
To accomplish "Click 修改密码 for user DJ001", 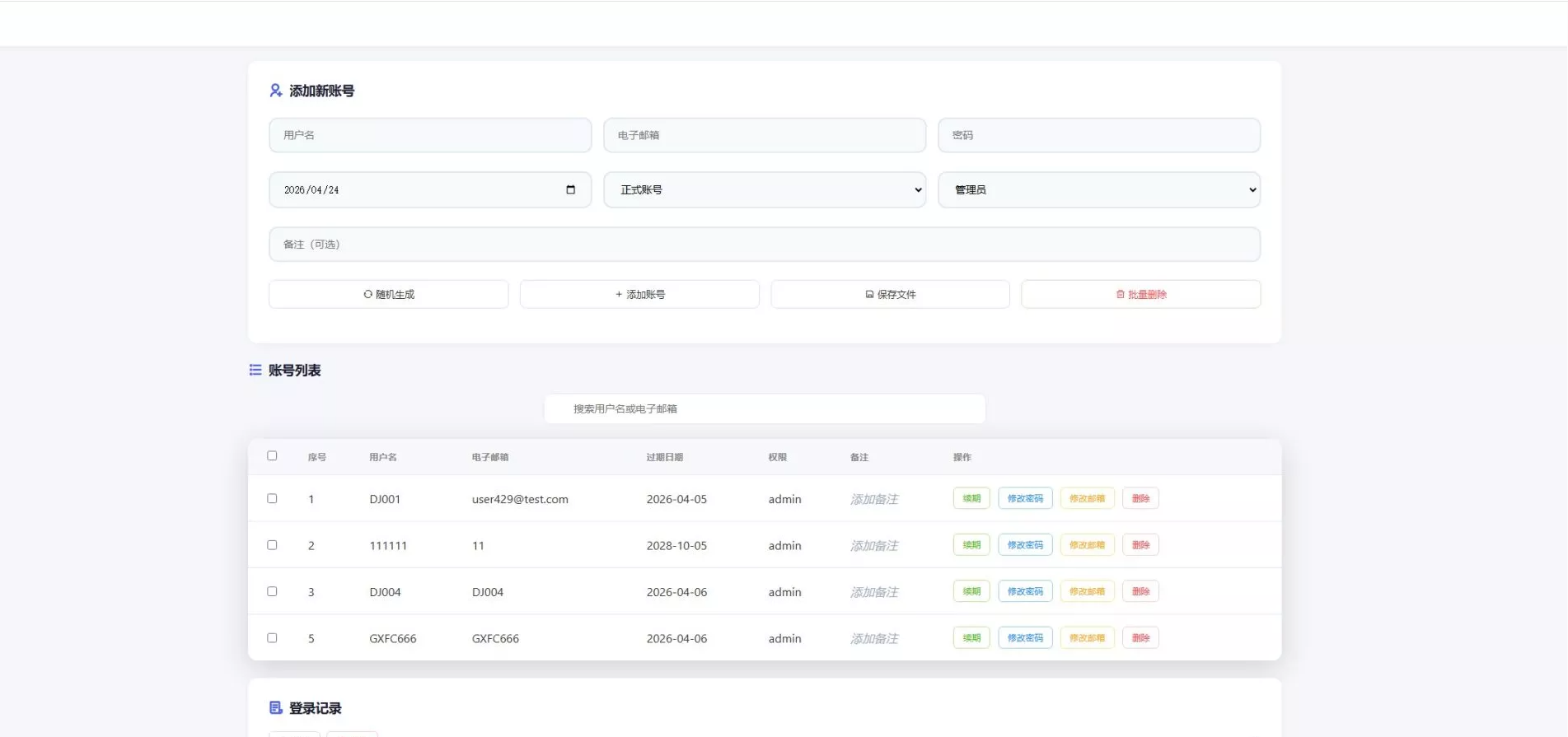I will [x=1025, y=498].
